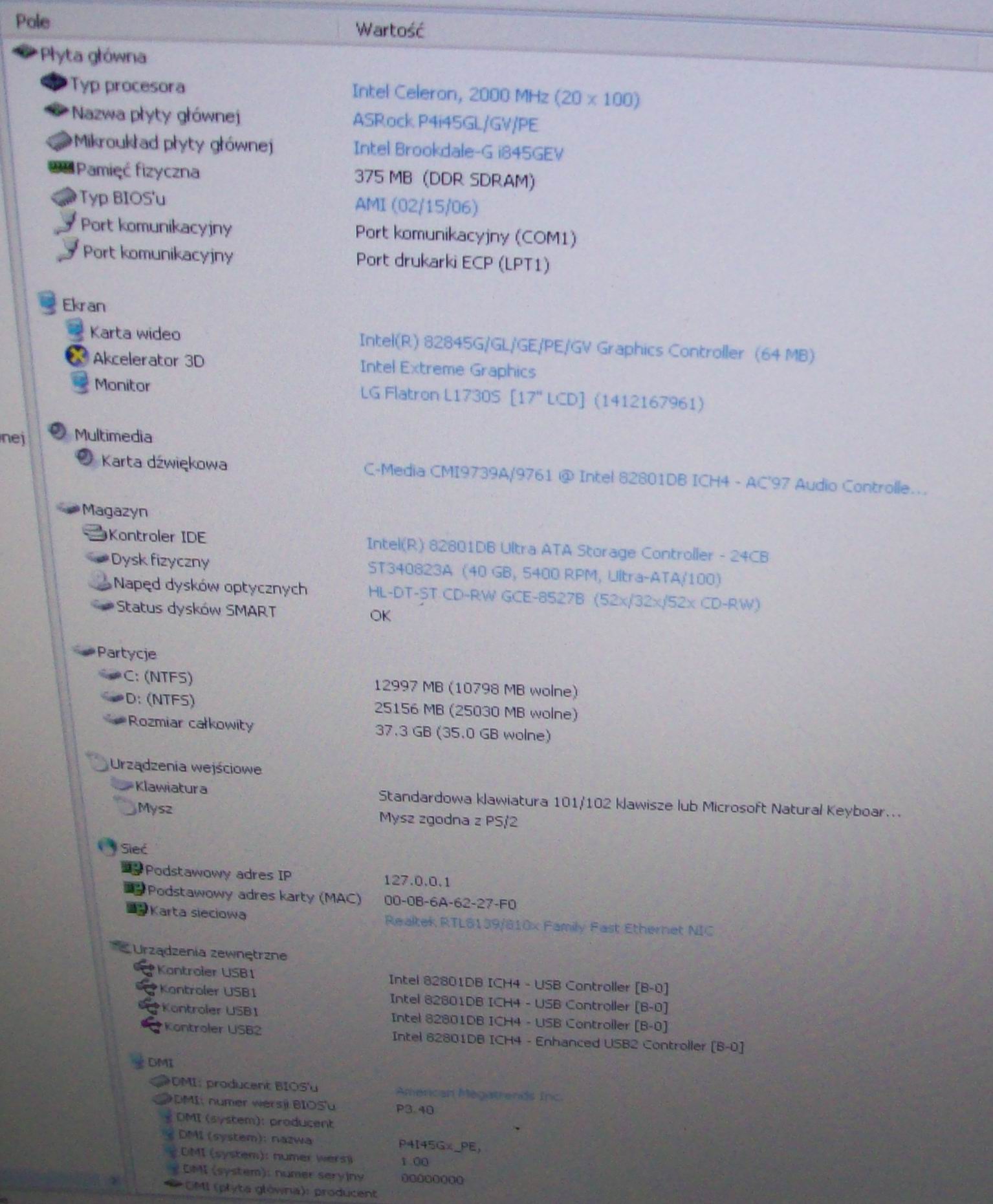Click the Wartość column header
The width and height of the screenshot is (993, 1204).
(389, 30)
